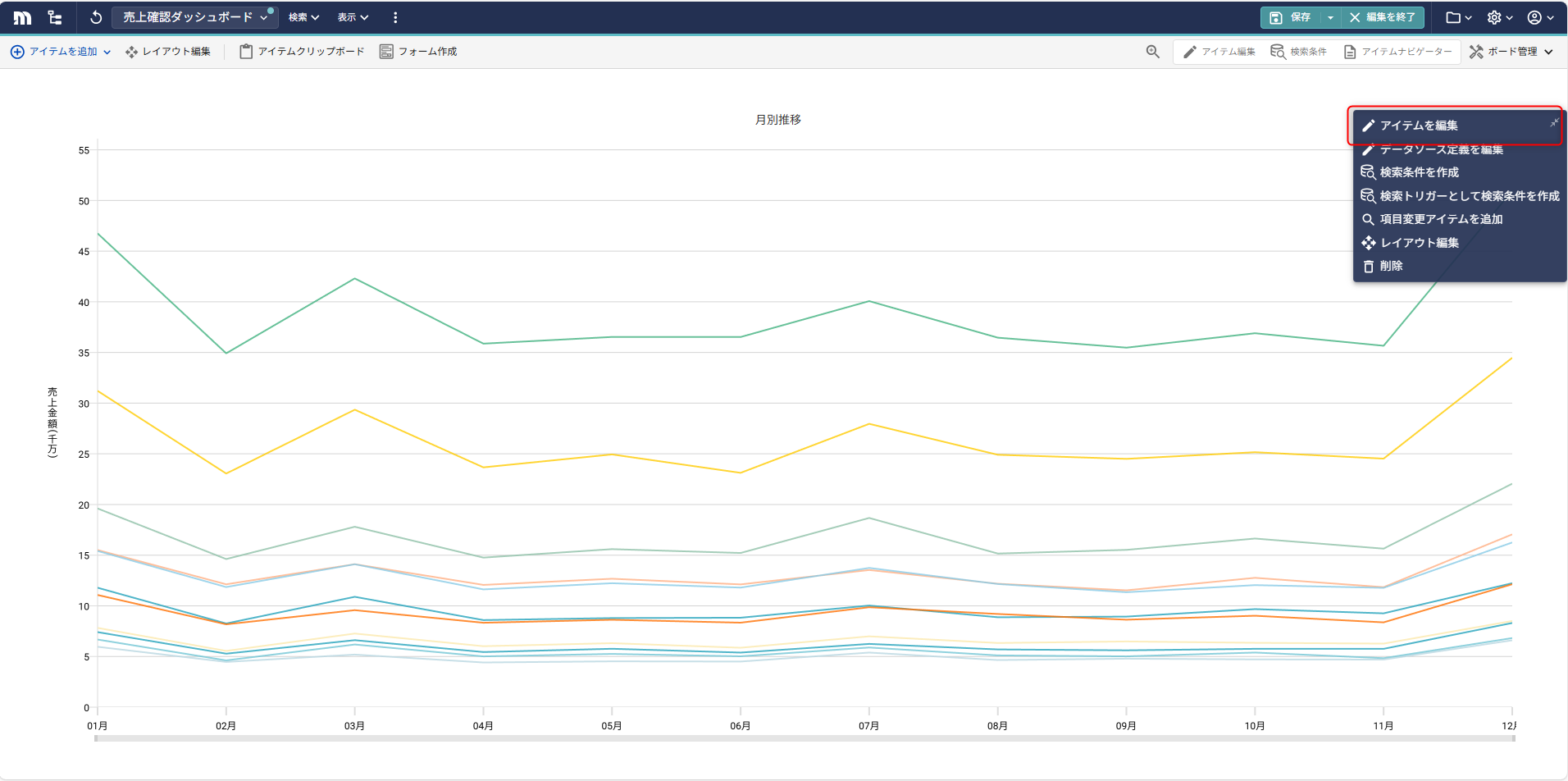Click the magnifier zoom icon in toolbar
Viewport: 1568px width, 781px height.
[x=1152, y=52]
